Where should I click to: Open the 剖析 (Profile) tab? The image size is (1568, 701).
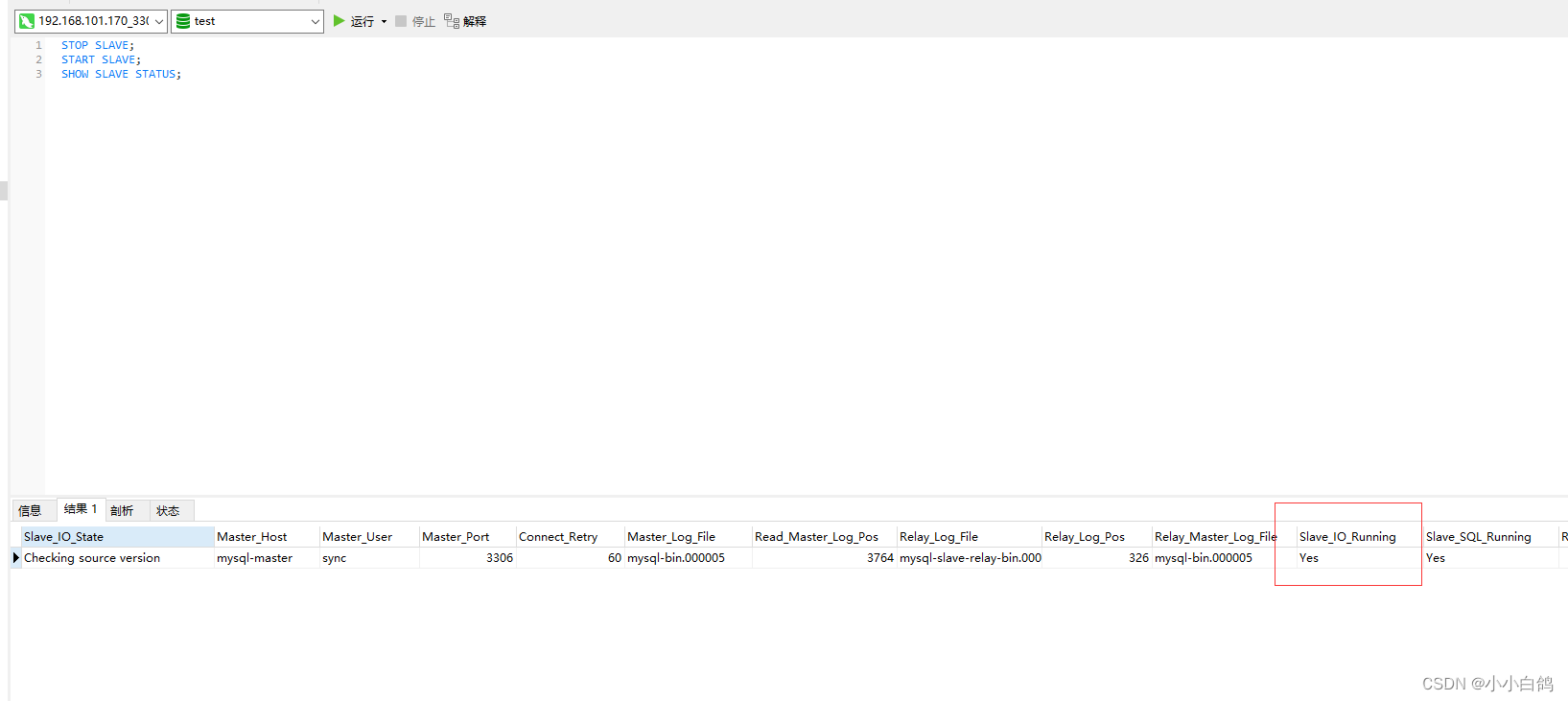point(122,511)
